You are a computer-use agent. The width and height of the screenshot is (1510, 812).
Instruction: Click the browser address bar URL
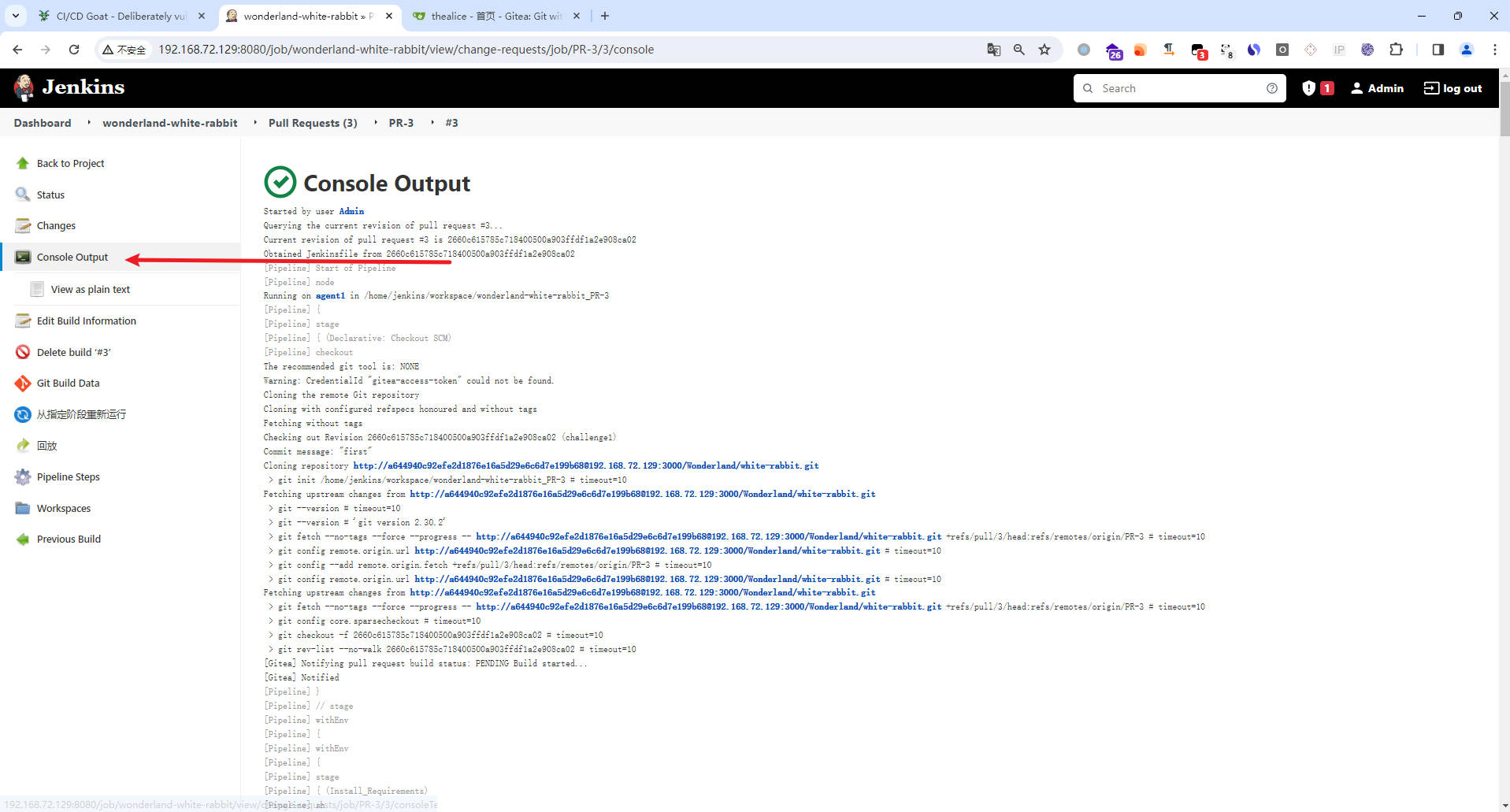406,50
